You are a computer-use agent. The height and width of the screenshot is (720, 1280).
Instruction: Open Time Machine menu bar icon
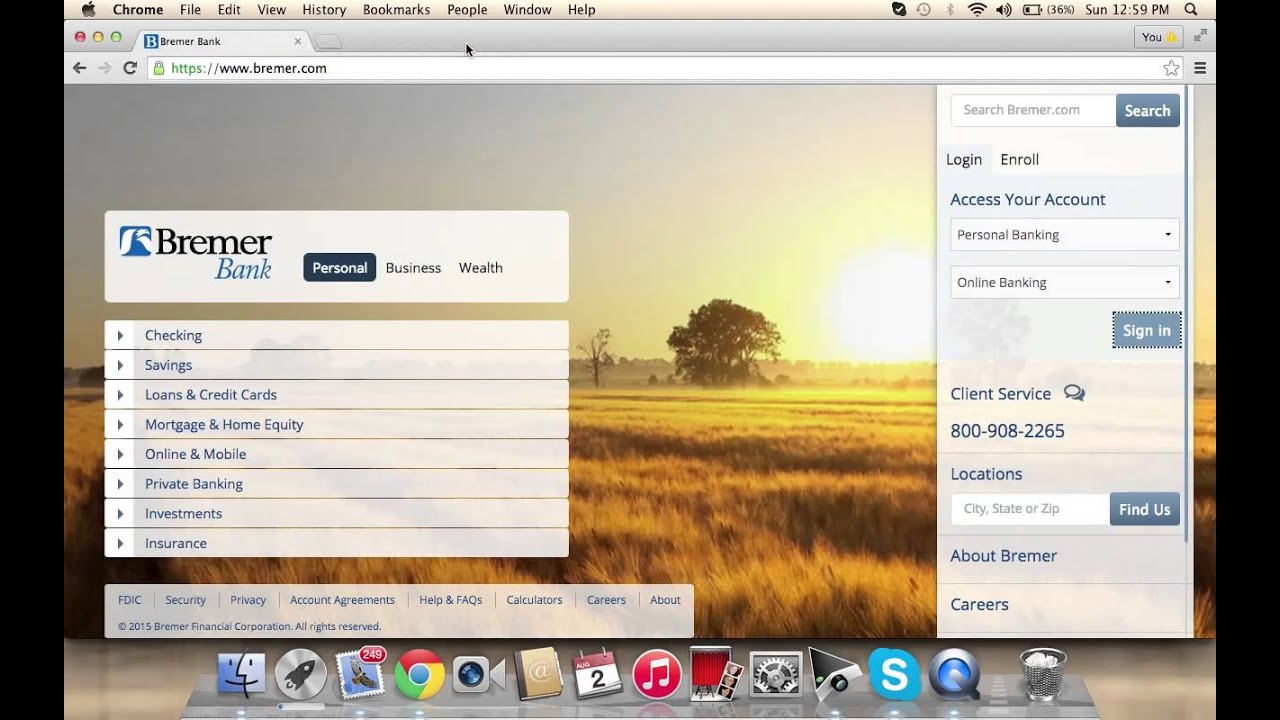[x=924, y=9]
